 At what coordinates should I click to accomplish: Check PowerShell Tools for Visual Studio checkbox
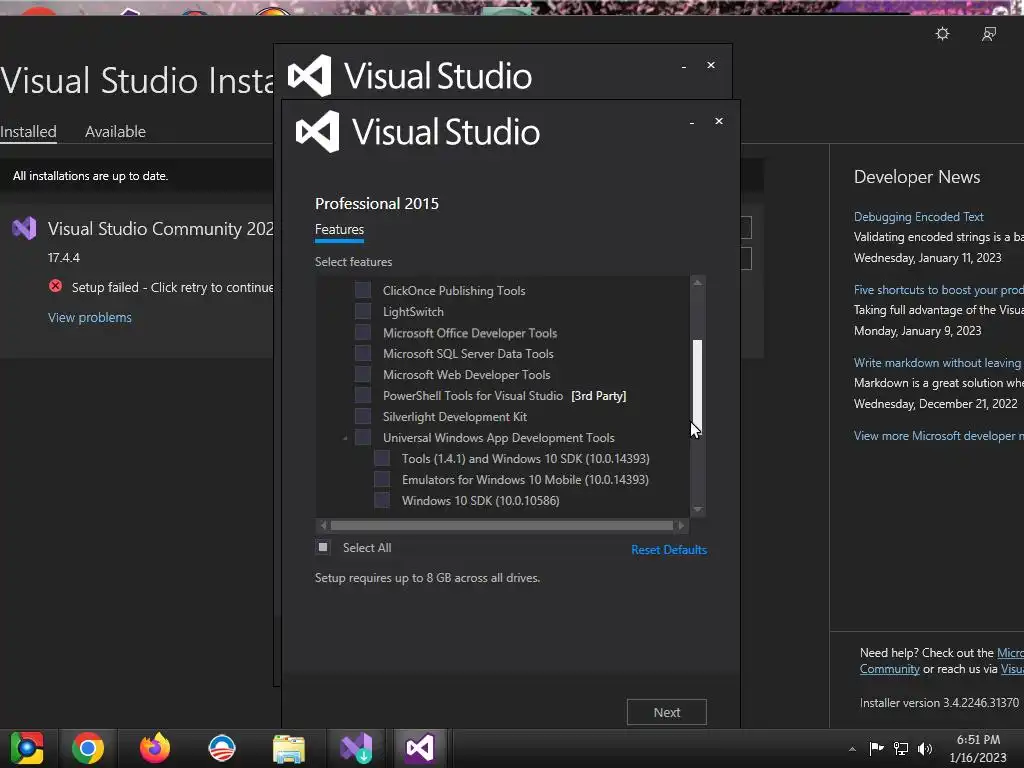pos(362,395)
